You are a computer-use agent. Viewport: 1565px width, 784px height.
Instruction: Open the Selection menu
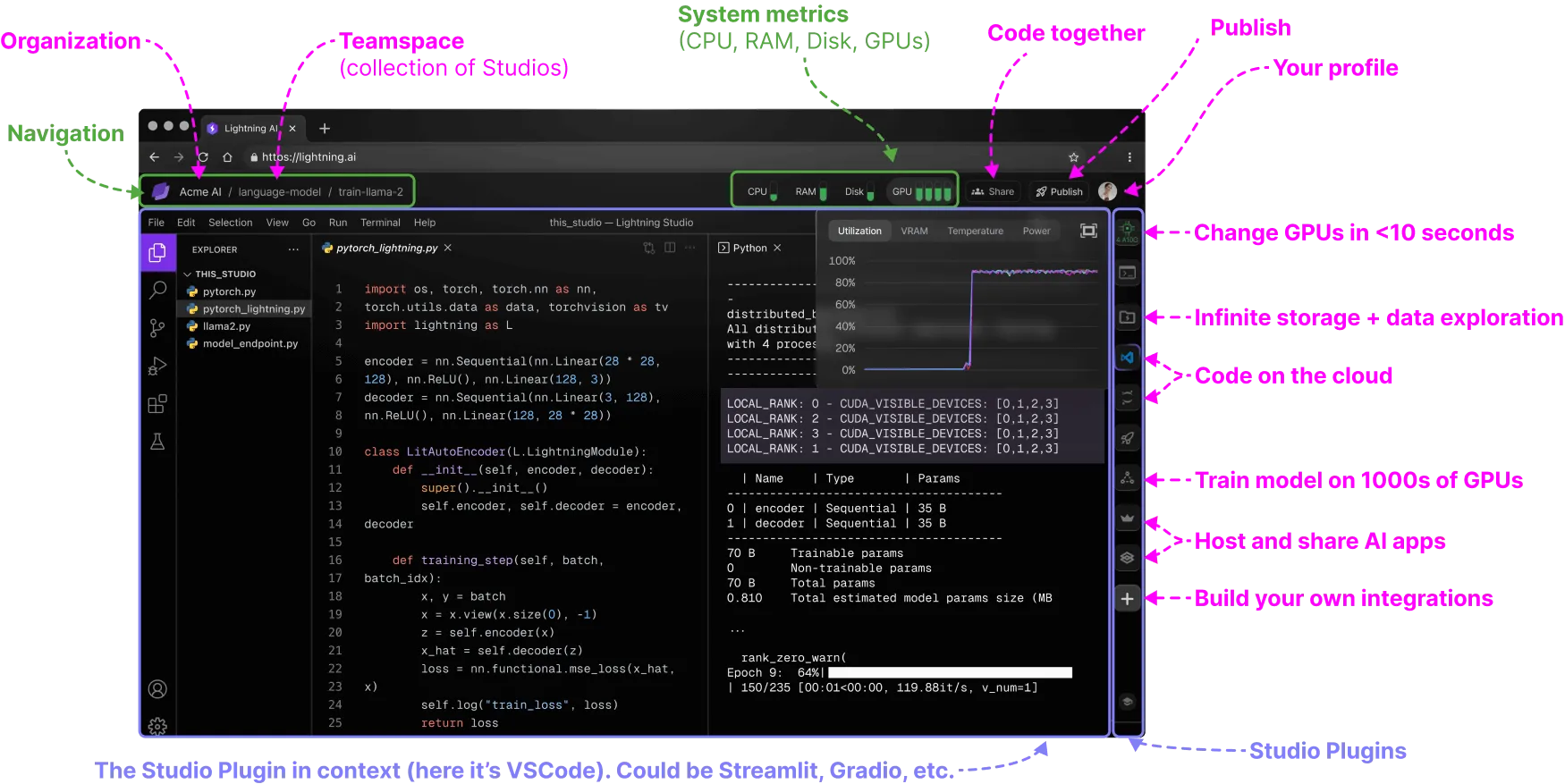pyautogui.click(x=230, y=223)
